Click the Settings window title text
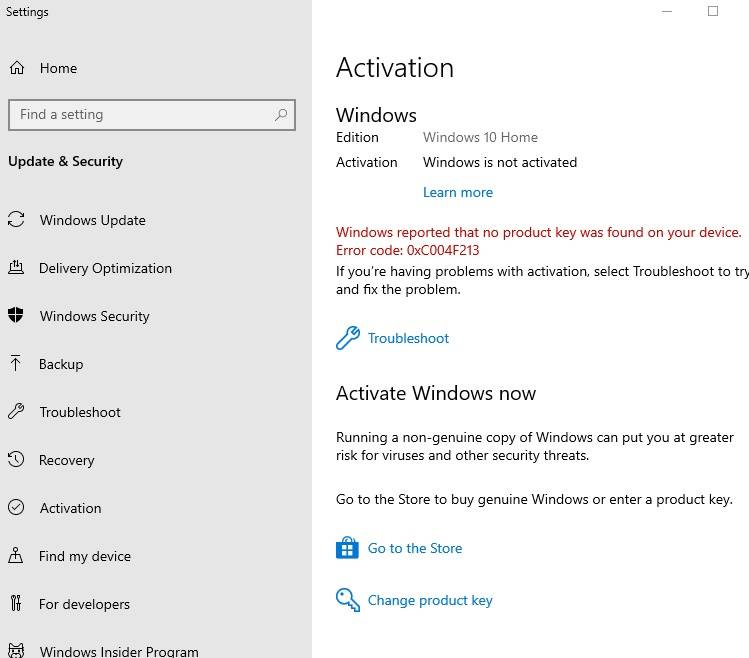The height and width of the screenshot is (658, 749). [x=27, y=12]
